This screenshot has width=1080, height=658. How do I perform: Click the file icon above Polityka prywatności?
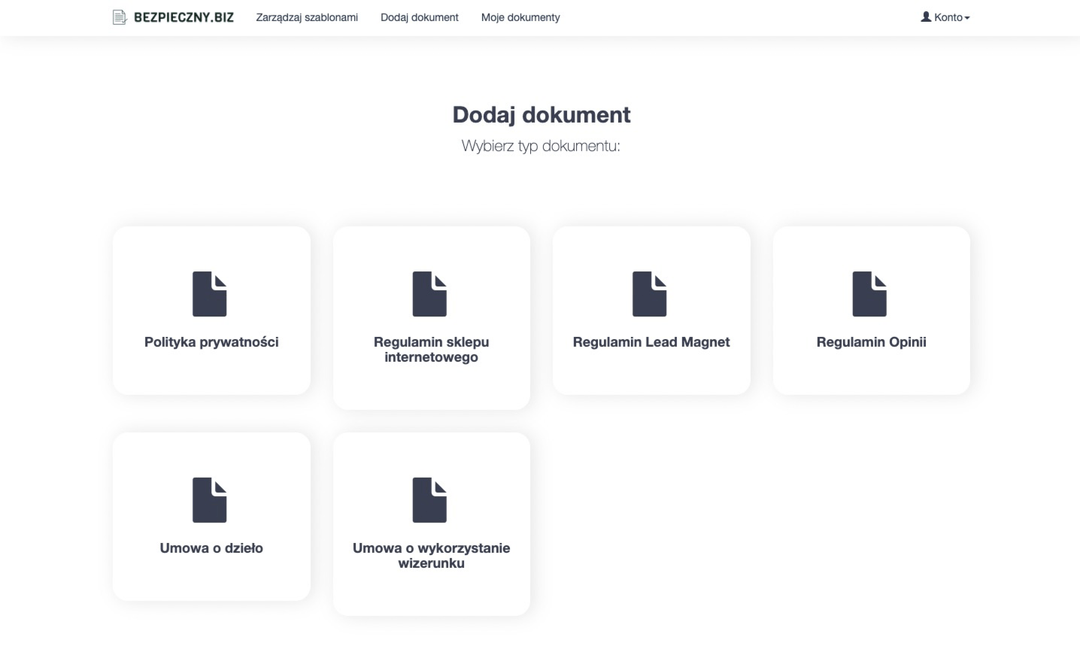[210, 294]
